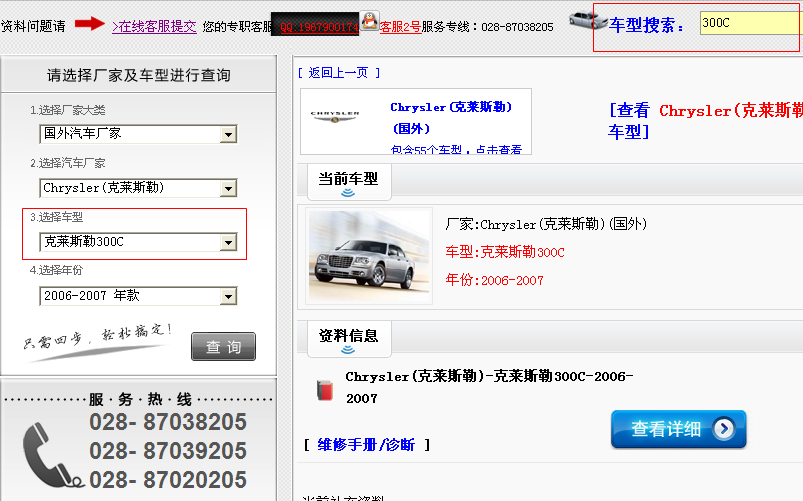Screen dimensions: 803x501
Task: Click the Chrysler wings logo
Action: (335, 117)
